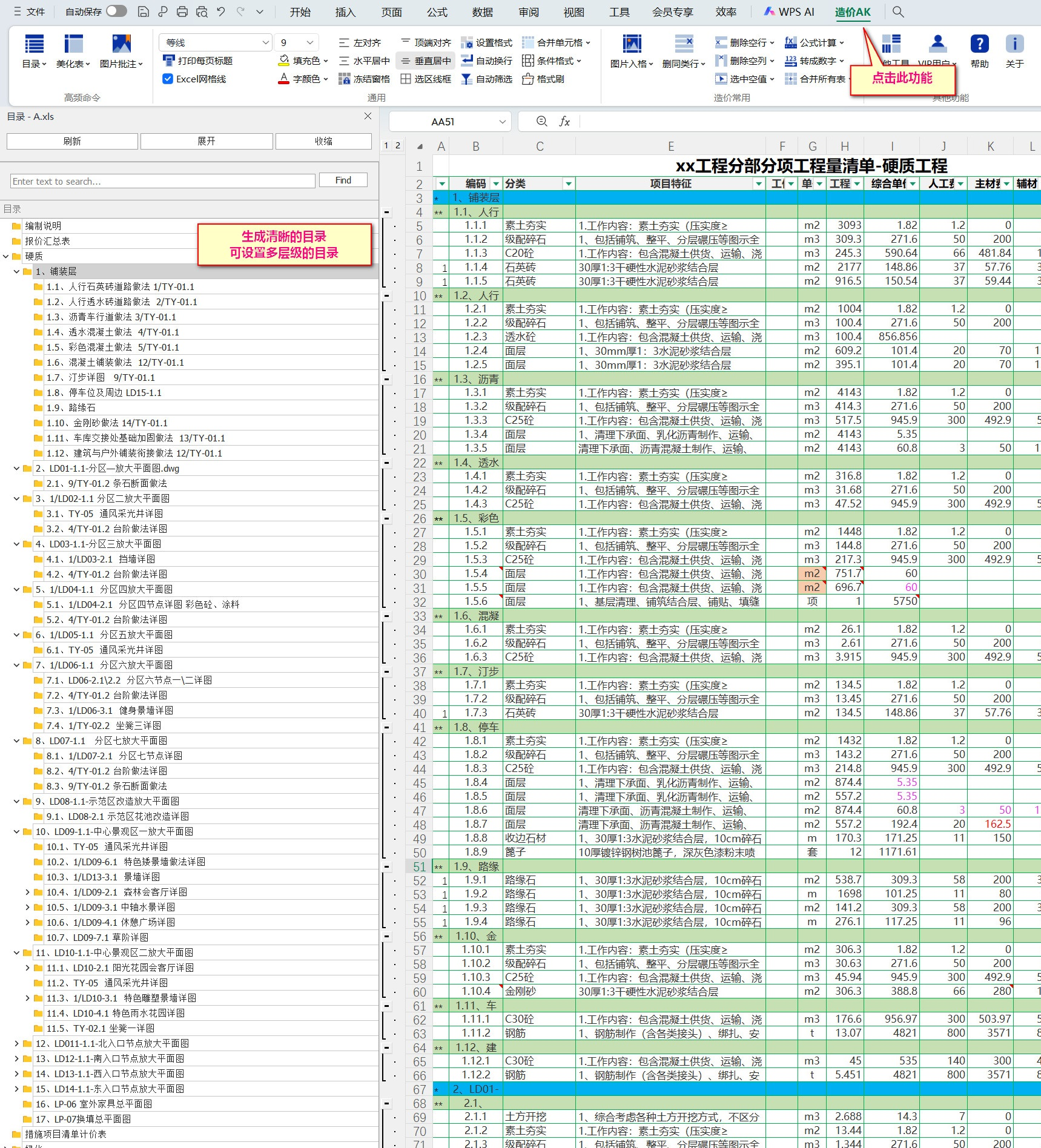Click the 关于 about info icon
Viewport: 1041px width, 1148px height.
tap(1014, 45)
